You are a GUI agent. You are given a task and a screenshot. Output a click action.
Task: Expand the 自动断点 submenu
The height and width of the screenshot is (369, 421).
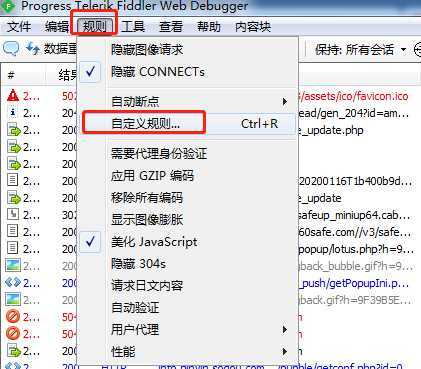(187, 101)
